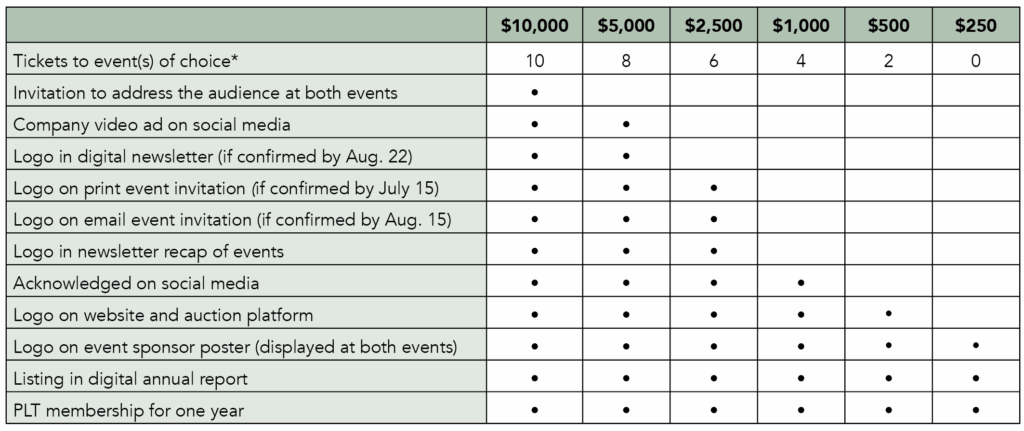This screenshot has width=1024, height=431.
Task: Select the $250 sponsorship level header
Action: [x=975, y=27]
